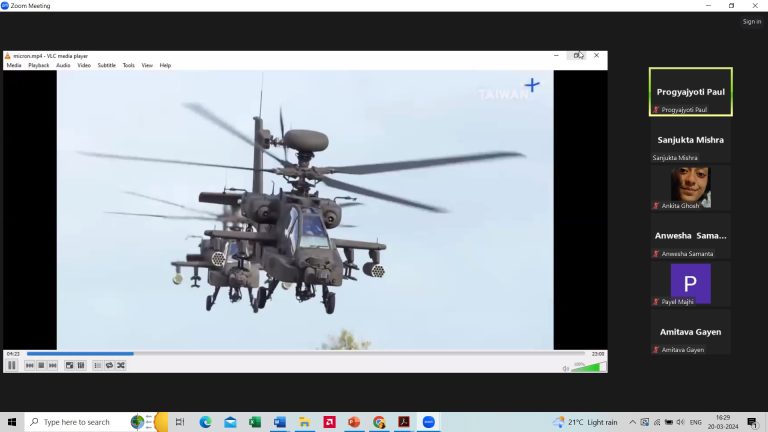
Task: Open the red AMD app on taskbar
Action: tap(330, 422)
